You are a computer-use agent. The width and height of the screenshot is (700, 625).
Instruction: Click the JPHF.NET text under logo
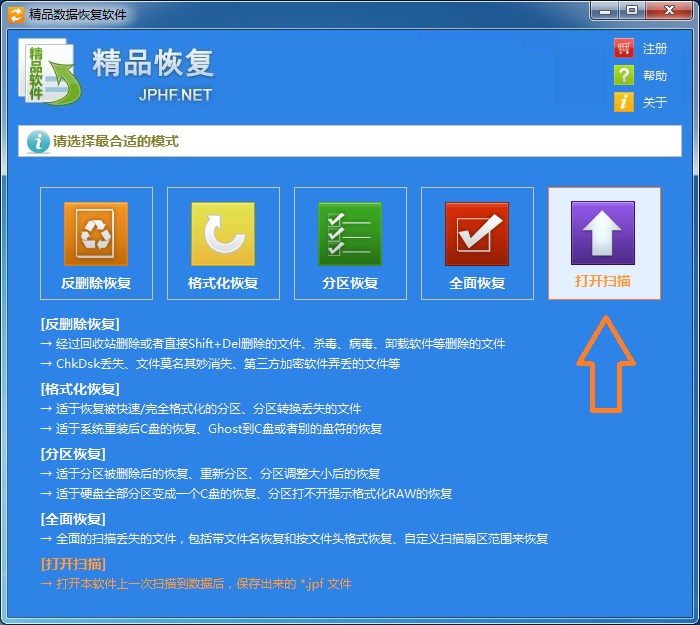pyautogui.click(x=175, y=95)
